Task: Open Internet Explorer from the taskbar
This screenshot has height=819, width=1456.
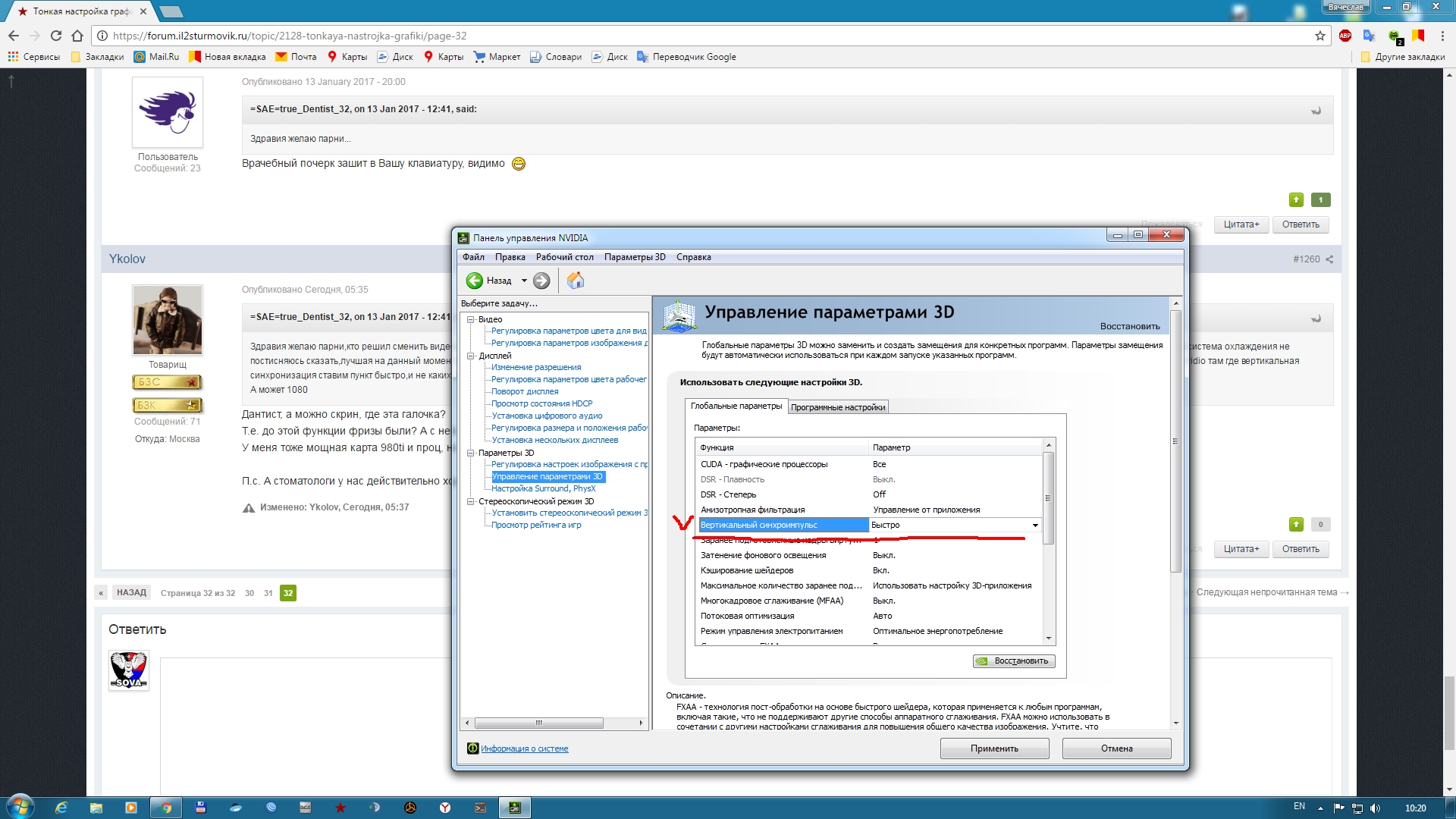Action: (x=61, y=808)
